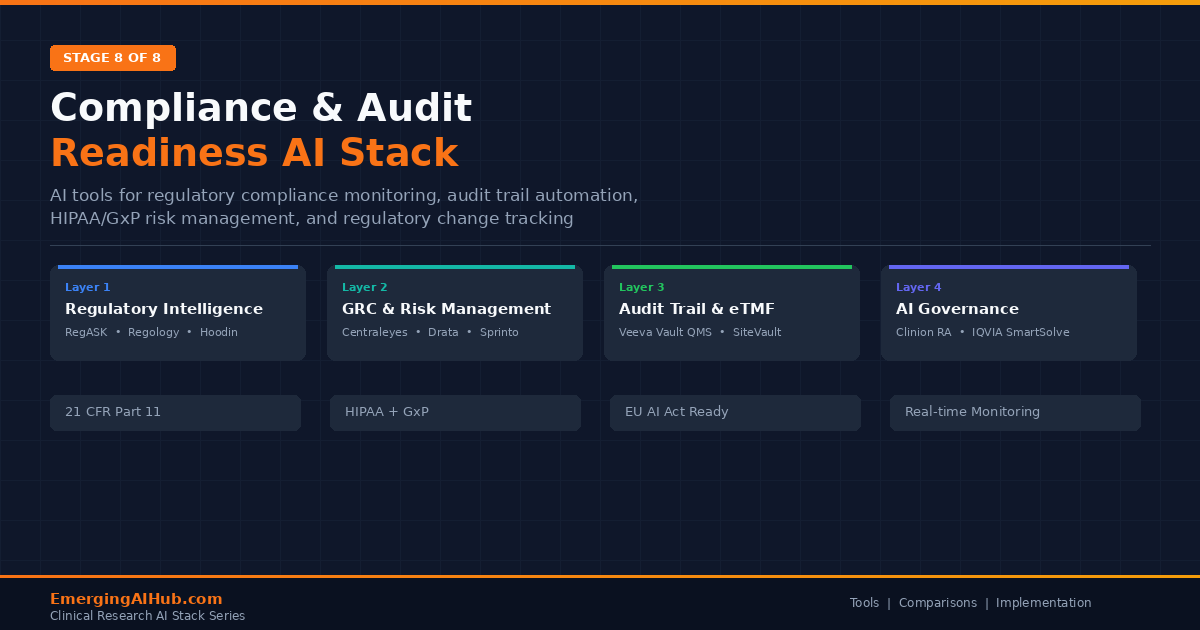
Task: Select the Hoodin tool link
Action: (219, 332)
